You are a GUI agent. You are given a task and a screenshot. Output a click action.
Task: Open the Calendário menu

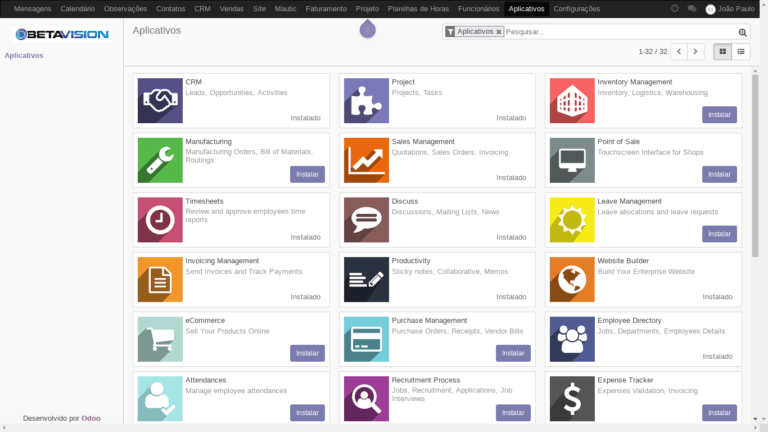(x=77, y=9)
